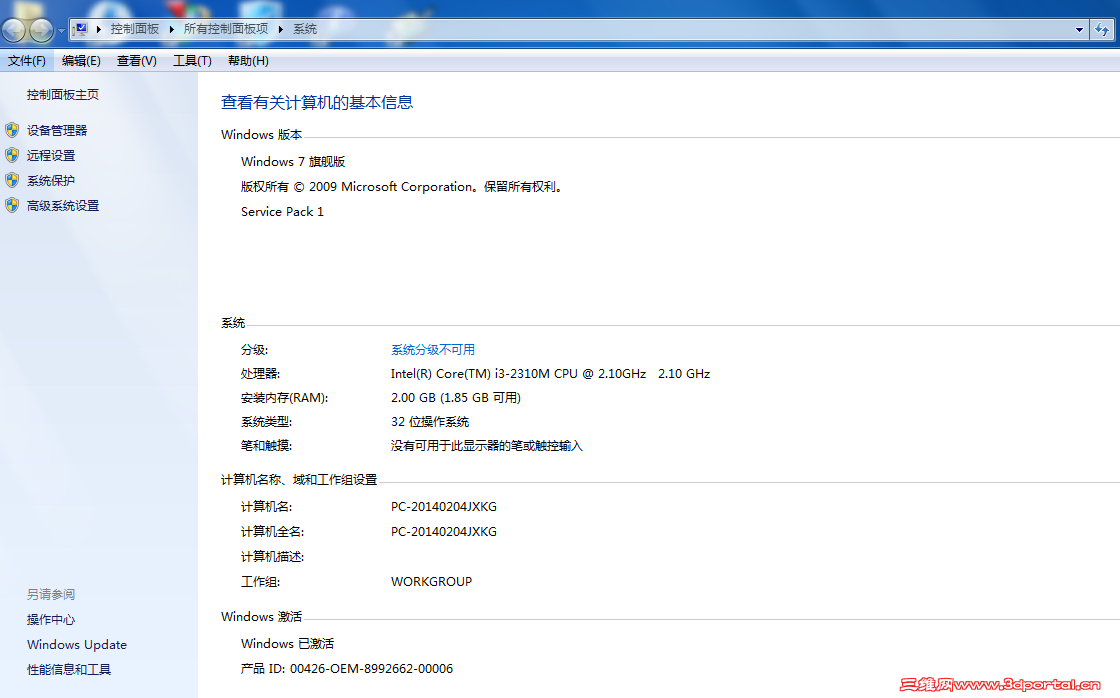Click Windows 已激活 status text
Screen dimensions: 1120x698
tap(287, 644)
